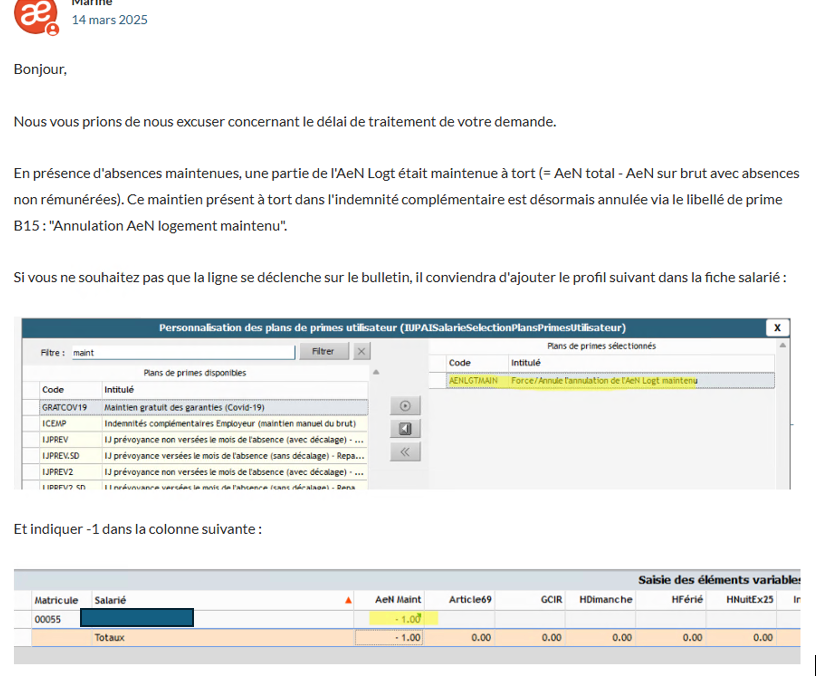
Task: Click the GCIR column header
Action: click(552, 600)
